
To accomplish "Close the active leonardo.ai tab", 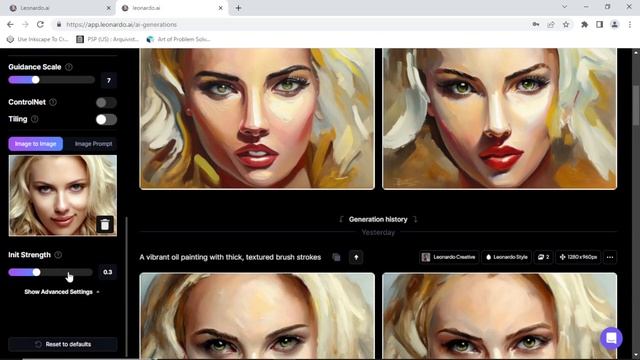I will coord(220,8).
